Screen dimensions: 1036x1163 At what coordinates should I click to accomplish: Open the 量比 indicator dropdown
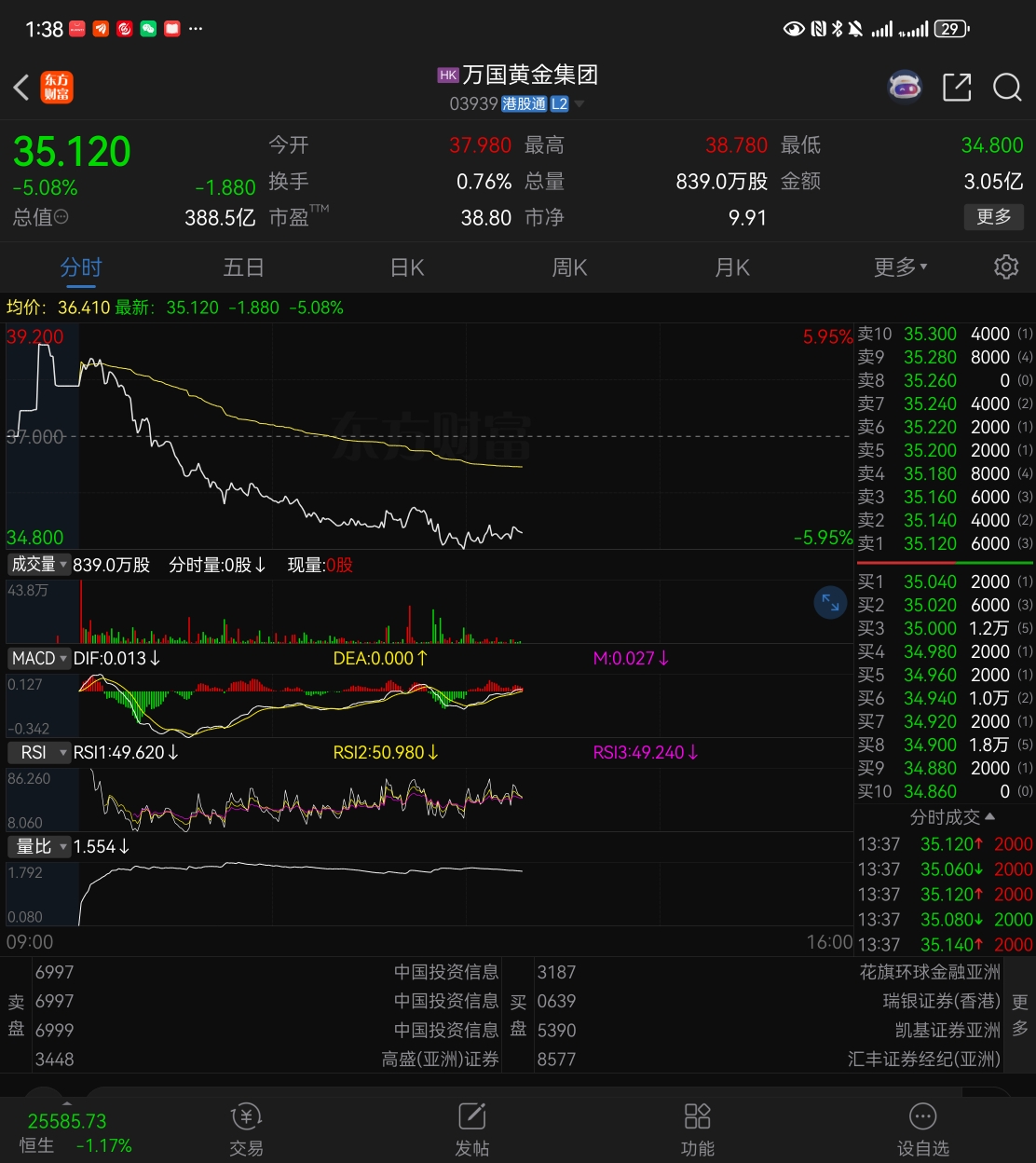(38, 846)
